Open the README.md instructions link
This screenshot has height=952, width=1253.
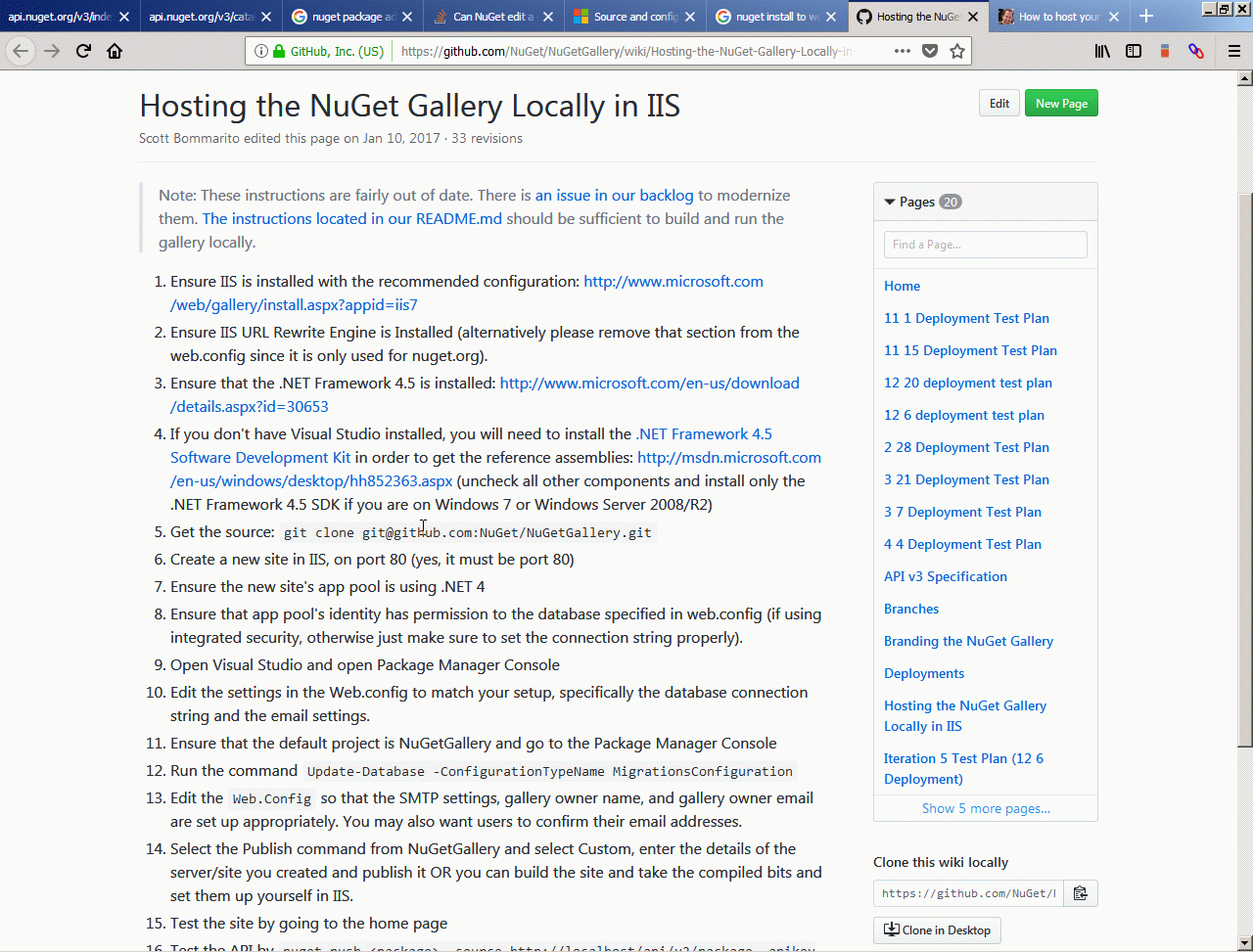352,218
